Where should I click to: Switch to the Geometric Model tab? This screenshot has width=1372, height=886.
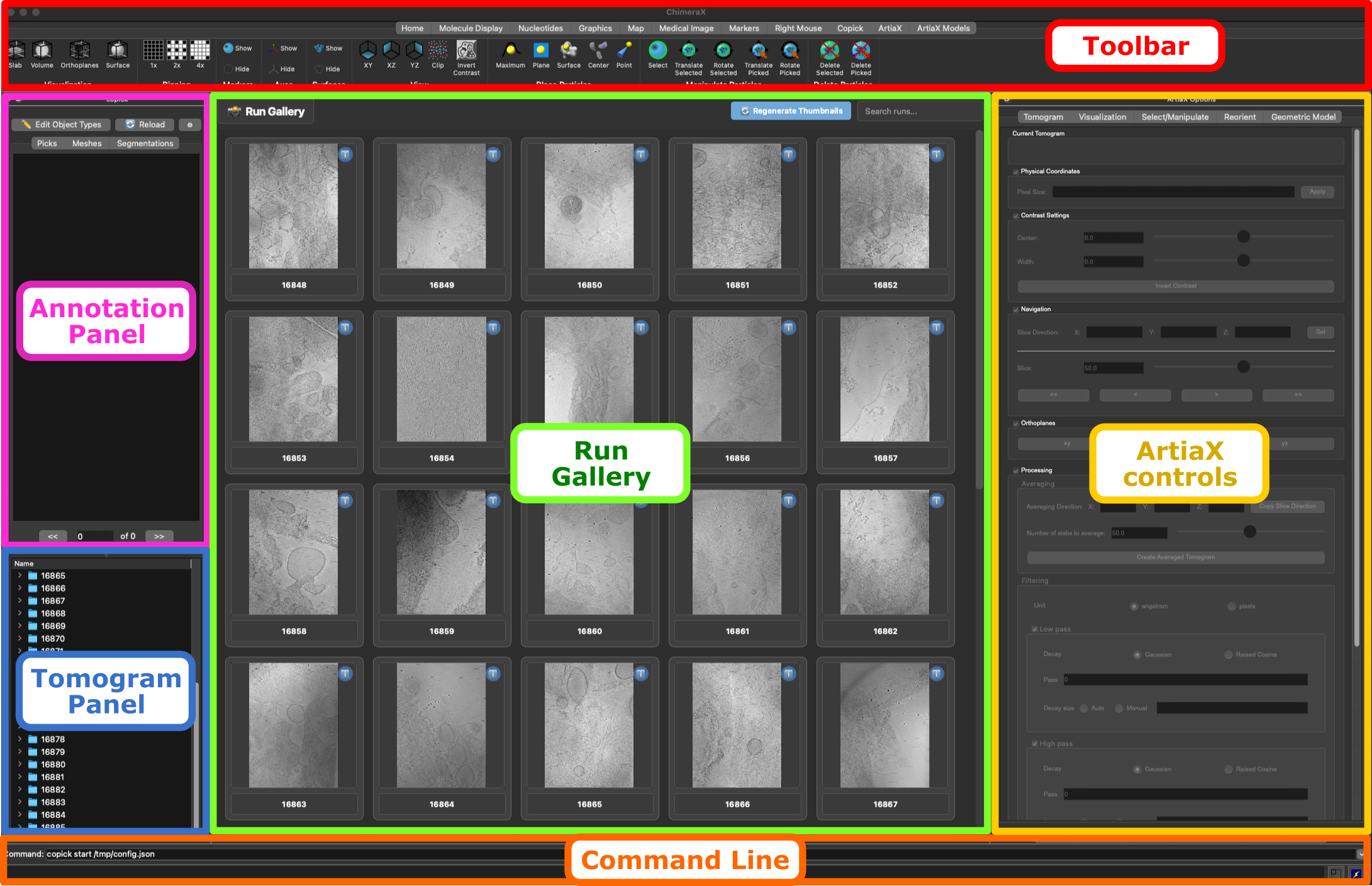coord(1303,116)
